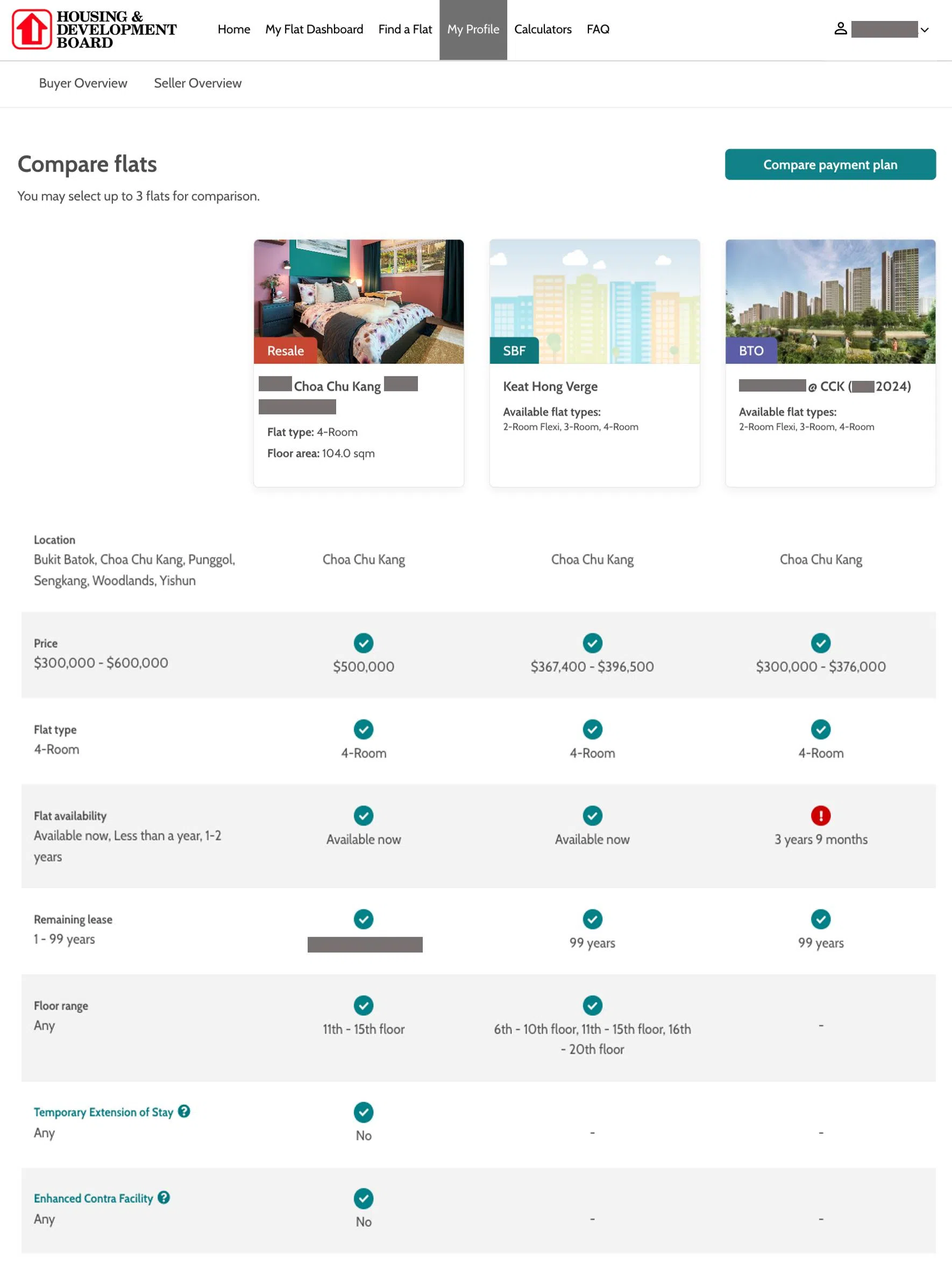This screenshot has height=1284, width=952.
Task: Click red alert icon above 3 years 9 months
Action: [x=821, y=815]
